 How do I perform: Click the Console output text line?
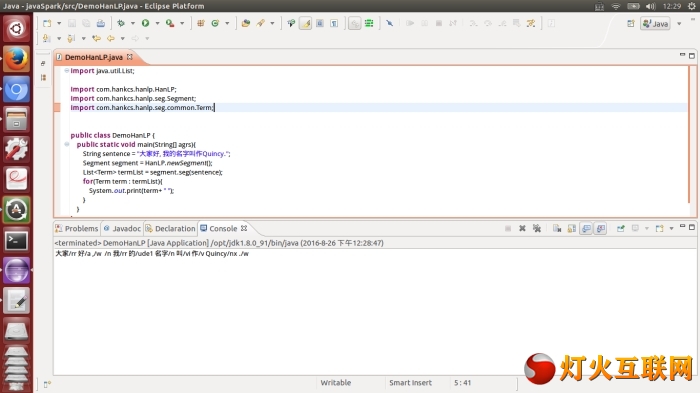click(x=152, y=254)
